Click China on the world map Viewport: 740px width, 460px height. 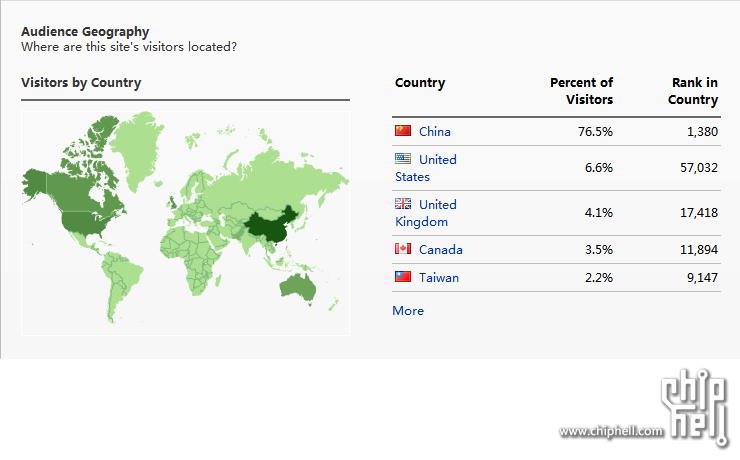point(269,226)
